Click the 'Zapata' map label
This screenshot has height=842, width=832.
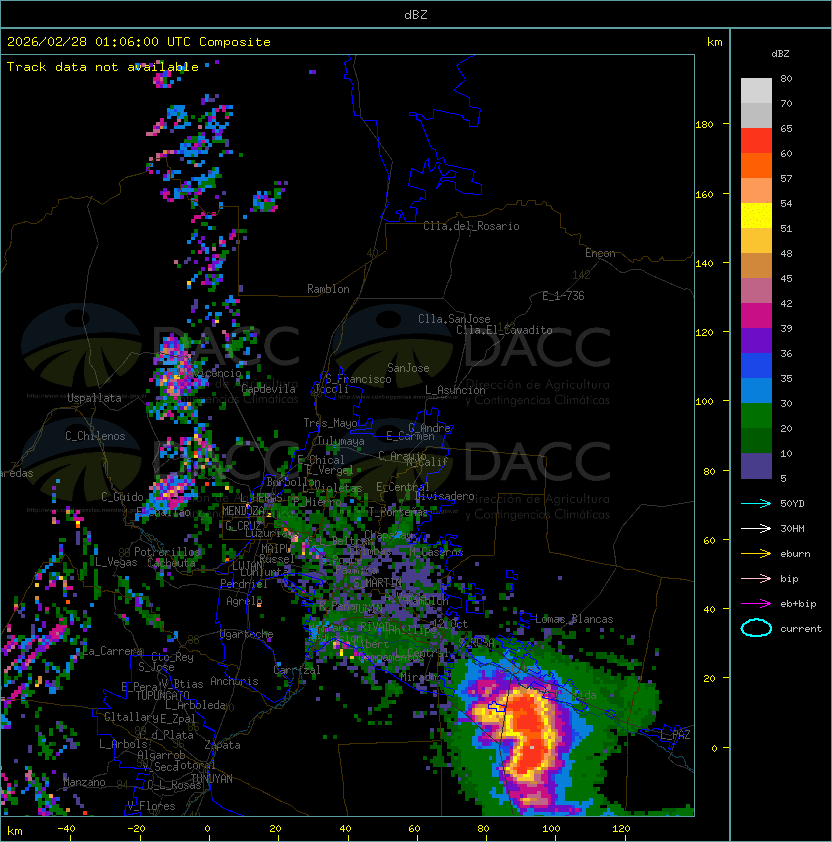[x=222, y=745]
